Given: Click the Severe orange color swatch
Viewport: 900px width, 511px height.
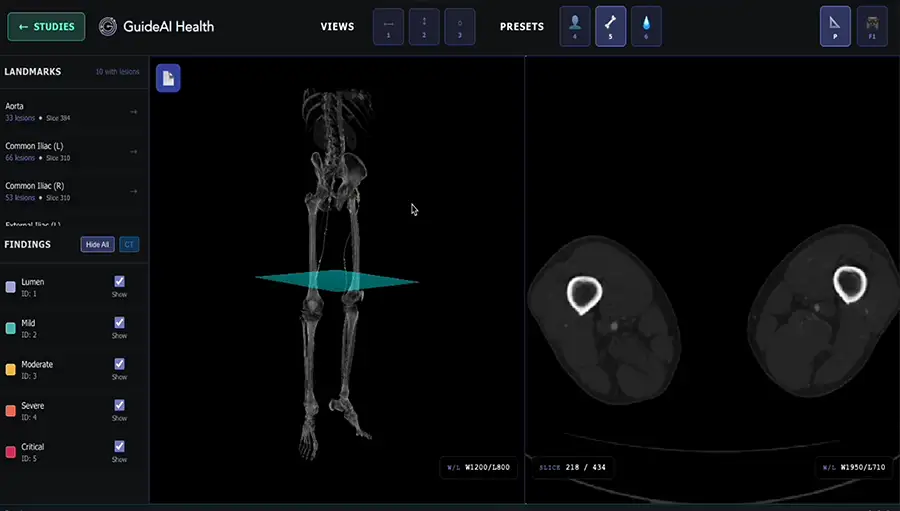Looking at the screenshot, I should coord(10,411).
